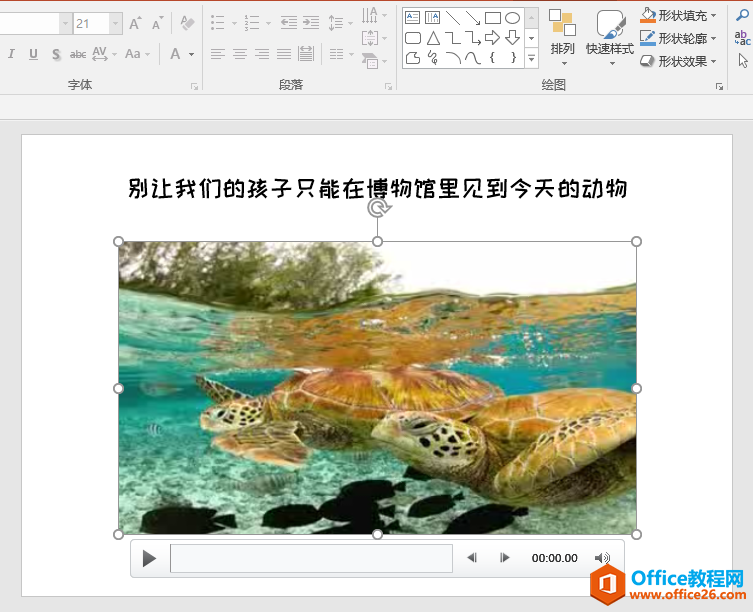The image size is (753, 612).
Task: Align text to the right
Action: point(262,54)
